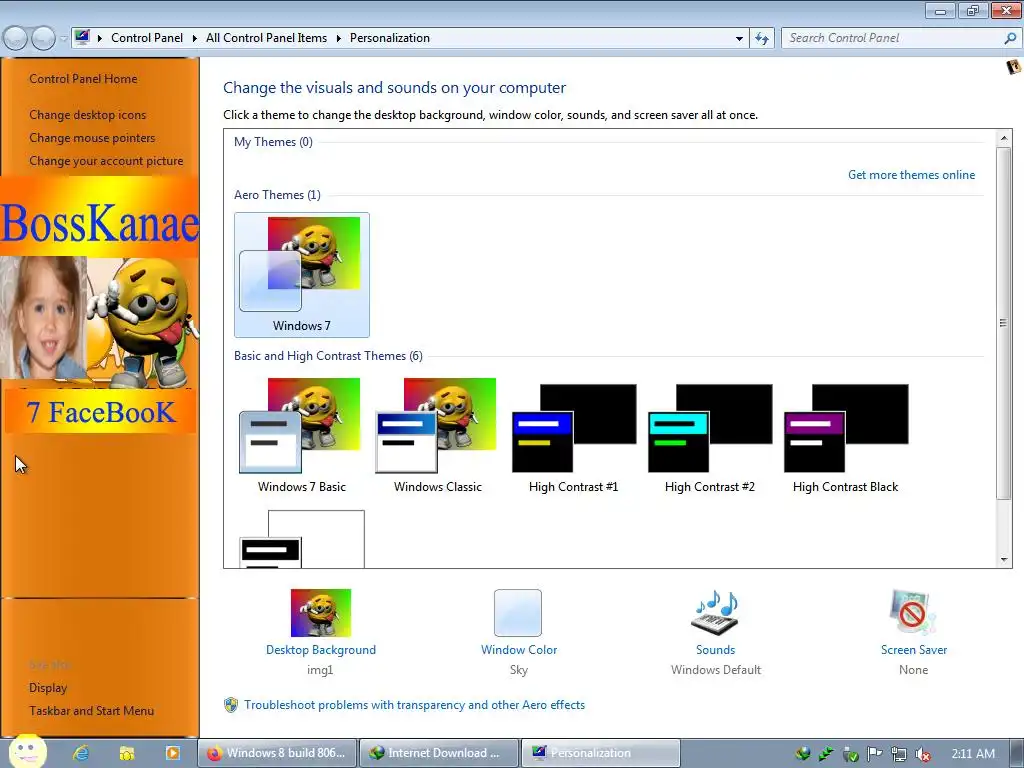The height and width of the screenshot is (768, 1024).
Task: Open Change your account picture
Action: click(106, 161)
